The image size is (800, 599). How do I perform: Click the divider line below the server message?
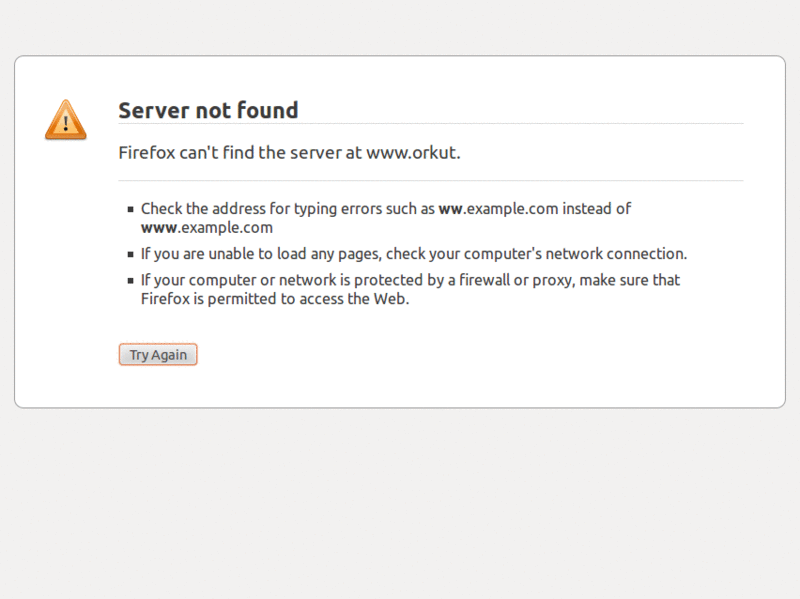430,181
